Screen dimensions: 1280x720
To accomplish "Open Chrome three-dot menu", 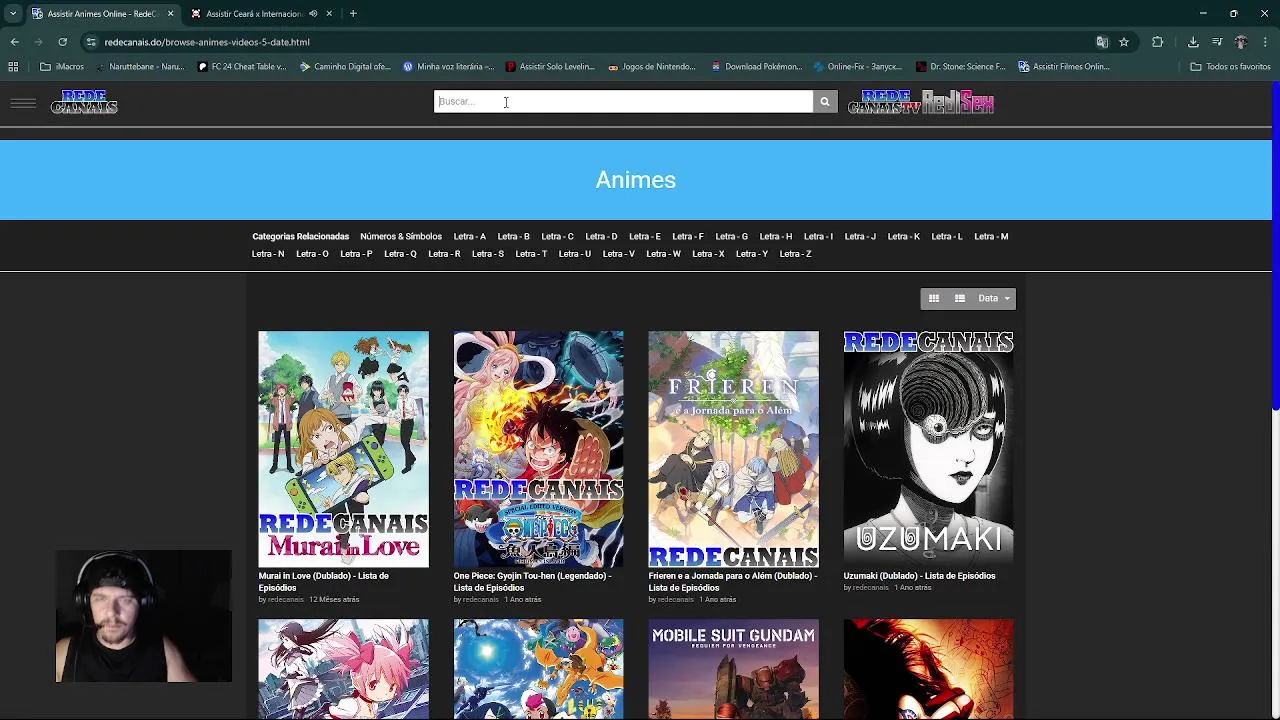I will 1266,42.
